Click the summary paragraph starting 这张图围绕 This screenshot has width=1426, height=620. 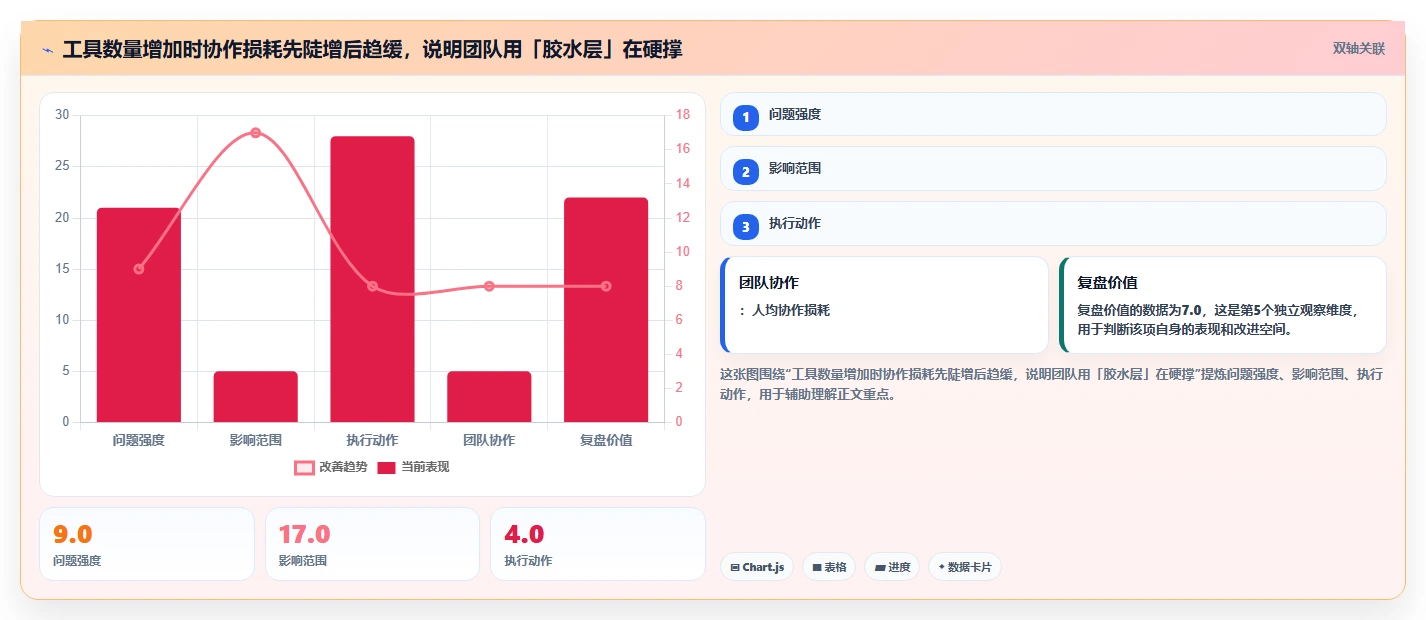1051,384
